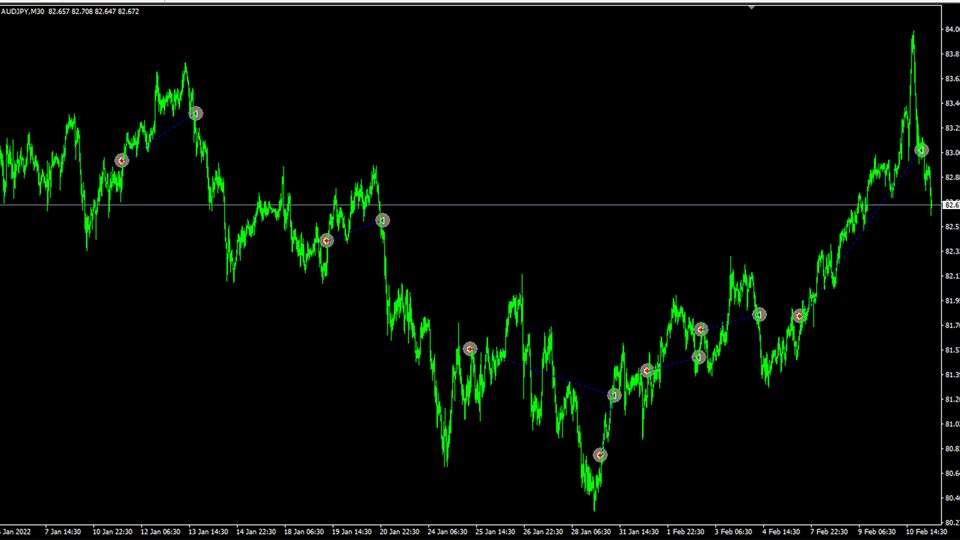The height and width of the screenshot is (540, 960).
Task: Click the '10 Jan 22:30' time axis label
Action: (112, 532)
